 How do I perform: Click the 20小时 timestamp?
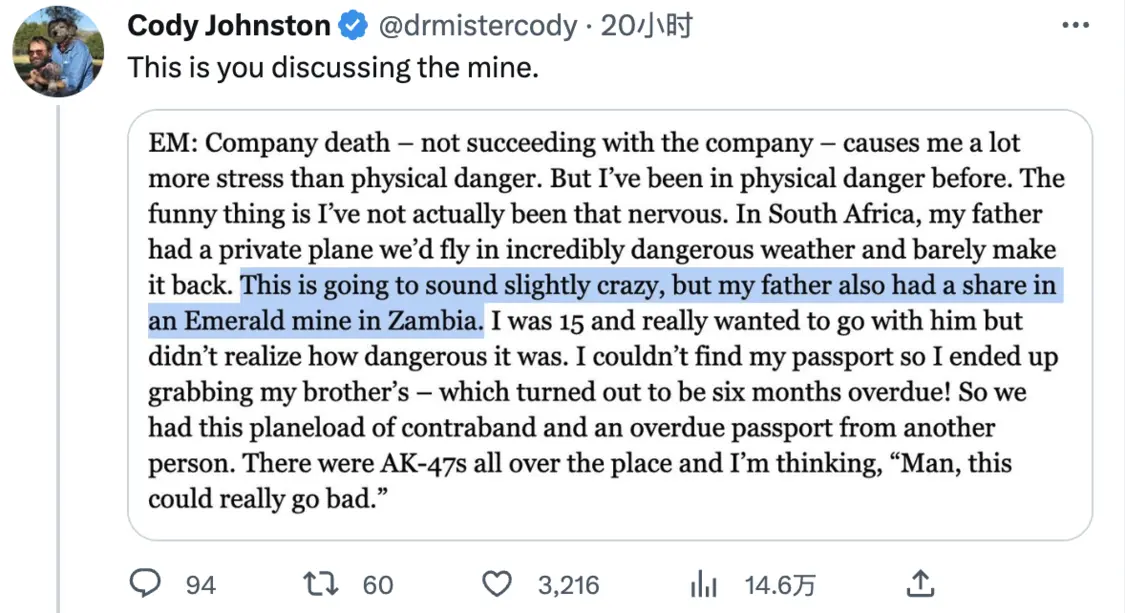click(647, 27)
